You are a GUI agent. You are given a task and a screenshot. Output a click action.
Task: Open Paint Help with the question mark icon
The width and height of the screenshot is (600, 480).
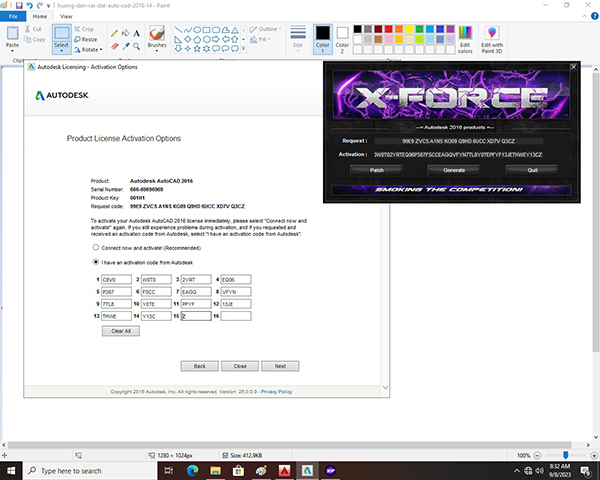[x=595, y=16]
